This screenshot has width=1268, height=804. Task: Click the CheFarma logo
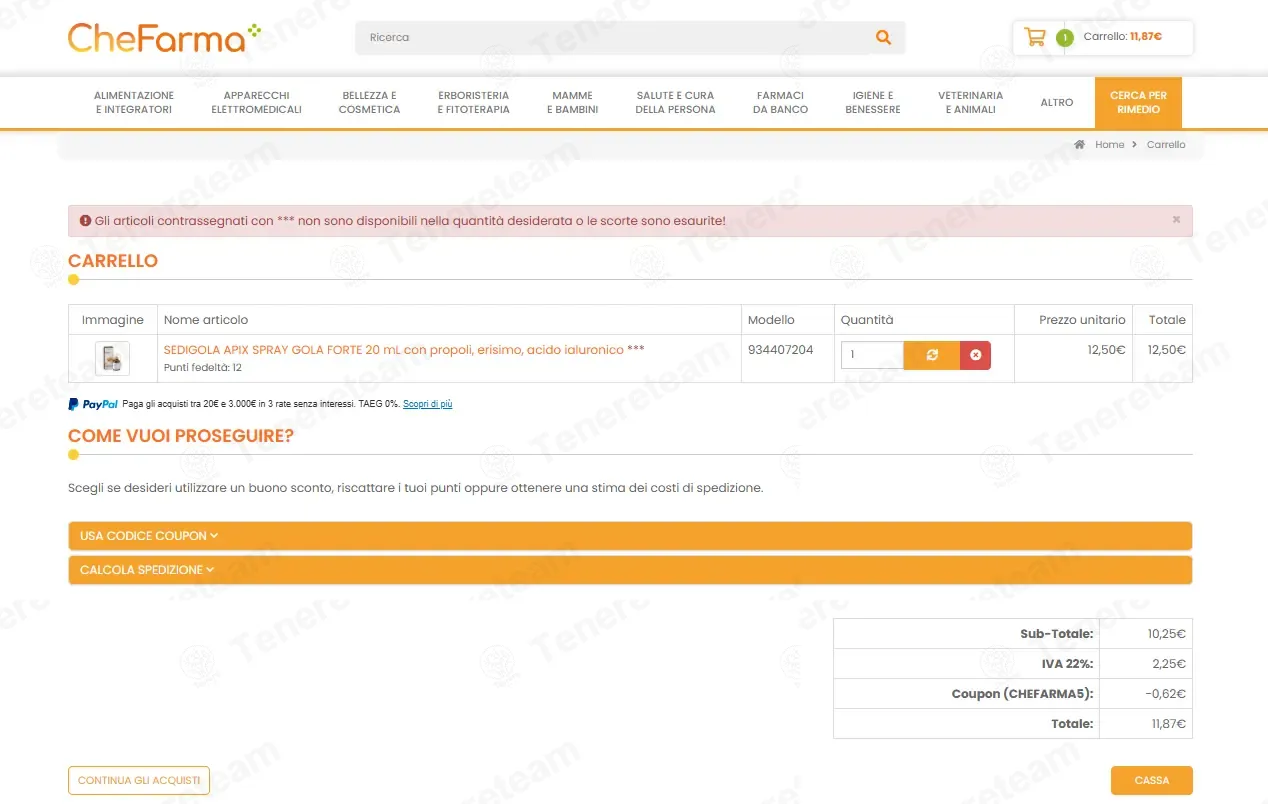(x=164, y=38)
